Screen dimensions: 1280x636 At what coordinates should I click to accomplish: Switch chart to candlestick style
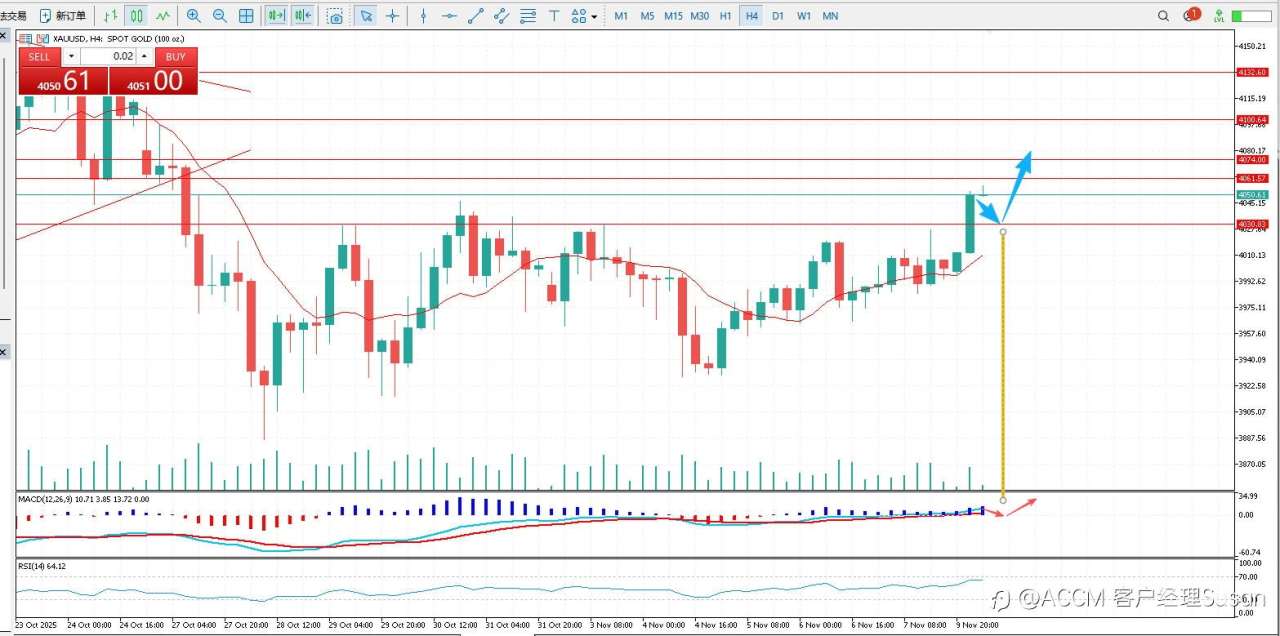click(136, 16)
